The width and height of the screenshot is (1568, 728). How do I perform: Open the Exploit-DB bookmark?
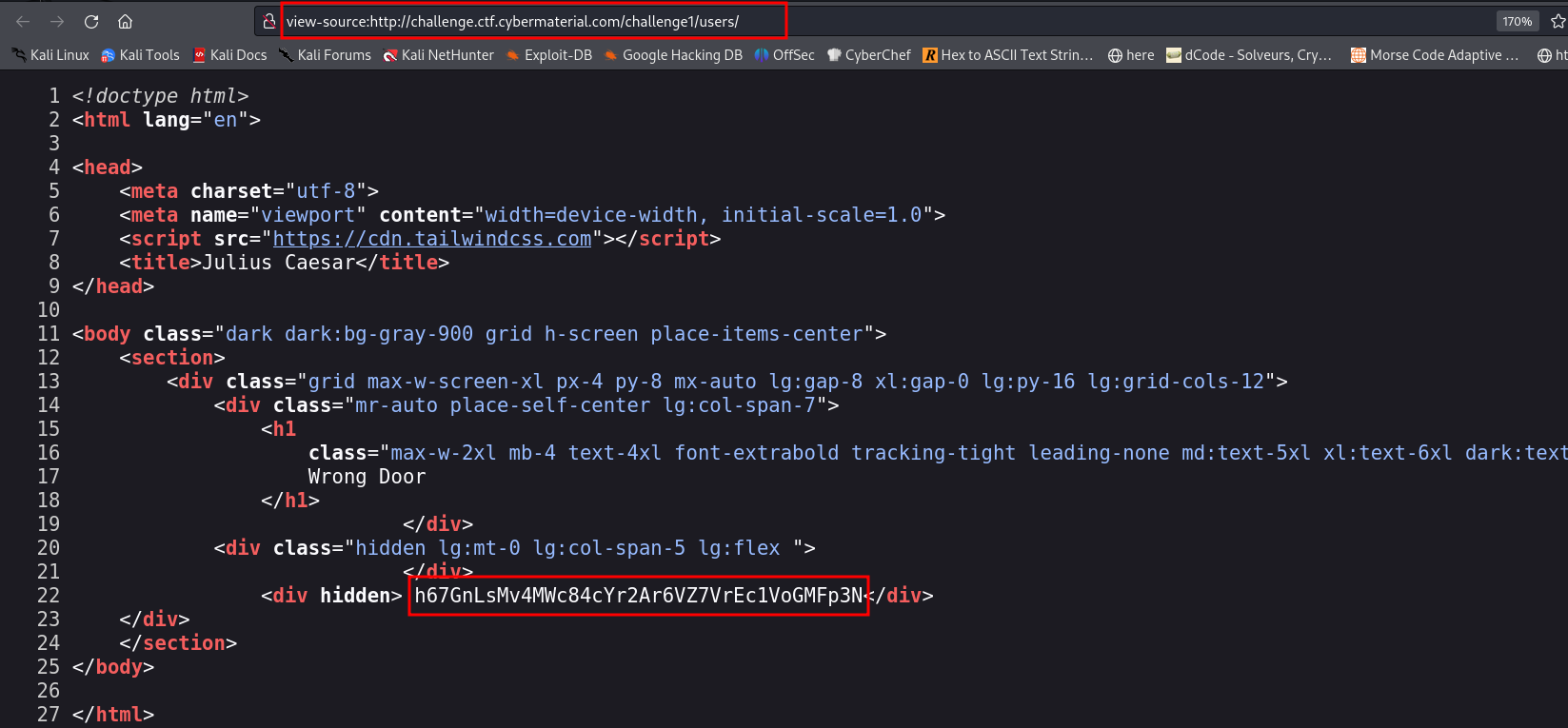(548, 55)
